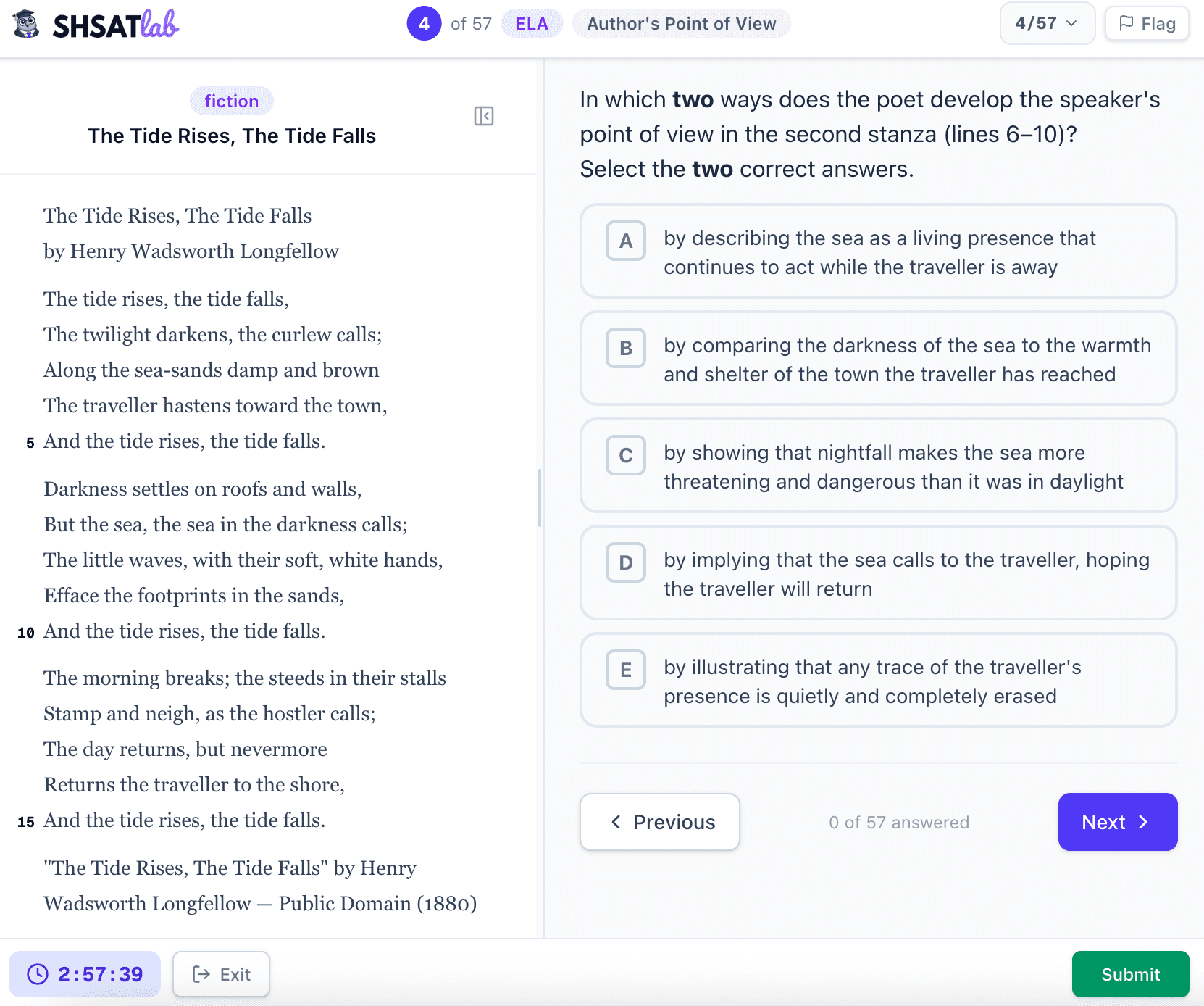This screenshot has width=1204, height=1006.
Task: Click the passage title 'The Tide Rises, The Tide Falls' heading
Action: click(232, 136)
